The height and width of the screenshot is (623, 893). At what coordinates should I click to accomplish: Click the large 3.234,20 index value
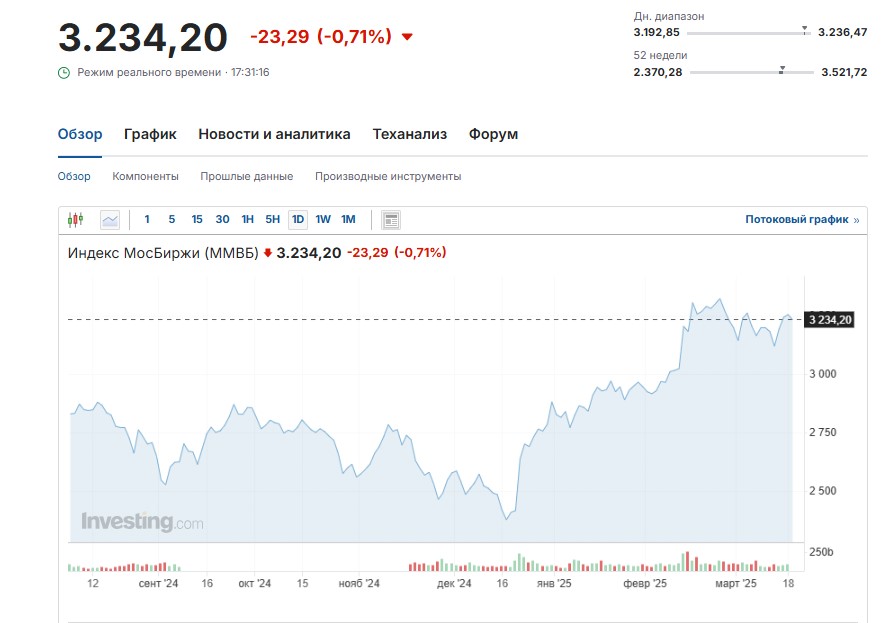point(142,38)
